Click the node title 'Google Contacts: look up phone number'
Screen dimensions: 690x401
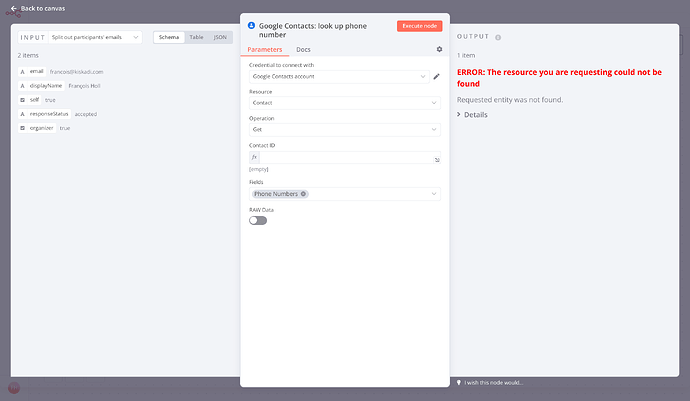click(313, 30)
